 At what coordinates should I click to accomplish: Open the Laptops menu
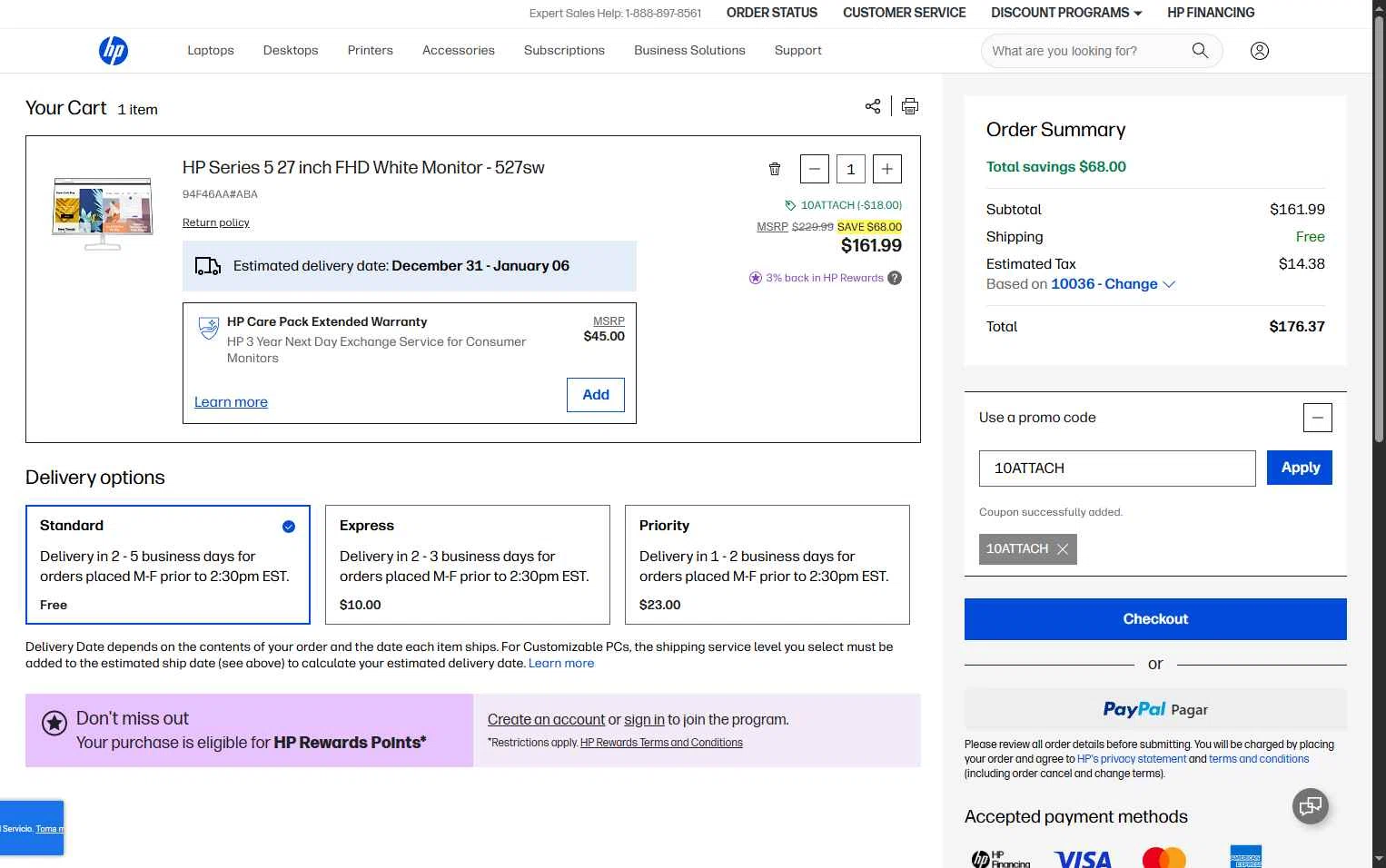tap(211, 51)
